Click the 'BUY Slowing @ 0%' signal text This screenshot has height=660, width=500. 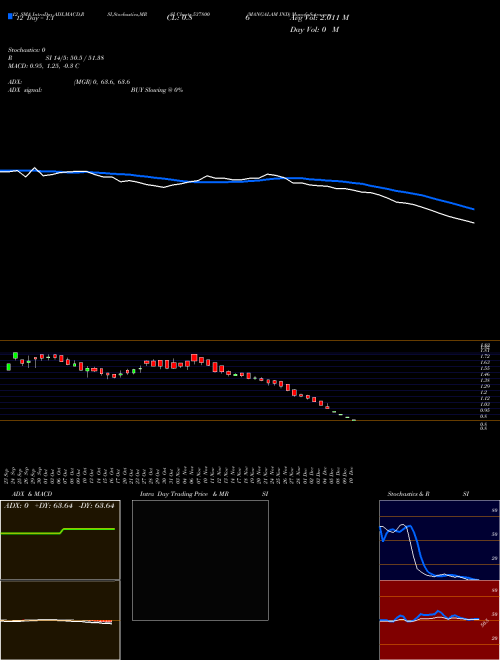point(157,90)
